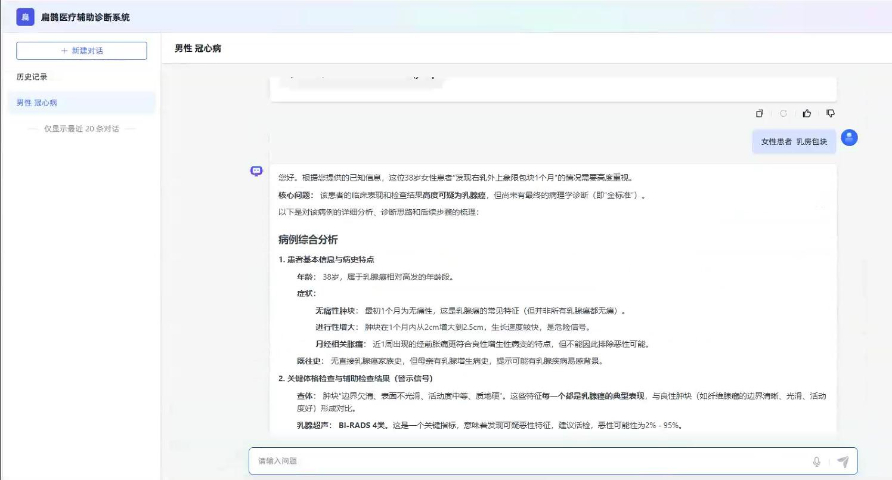Click the 病例综合分析 heading
Viewport: 892px width, 480px height.
[308, 239]
